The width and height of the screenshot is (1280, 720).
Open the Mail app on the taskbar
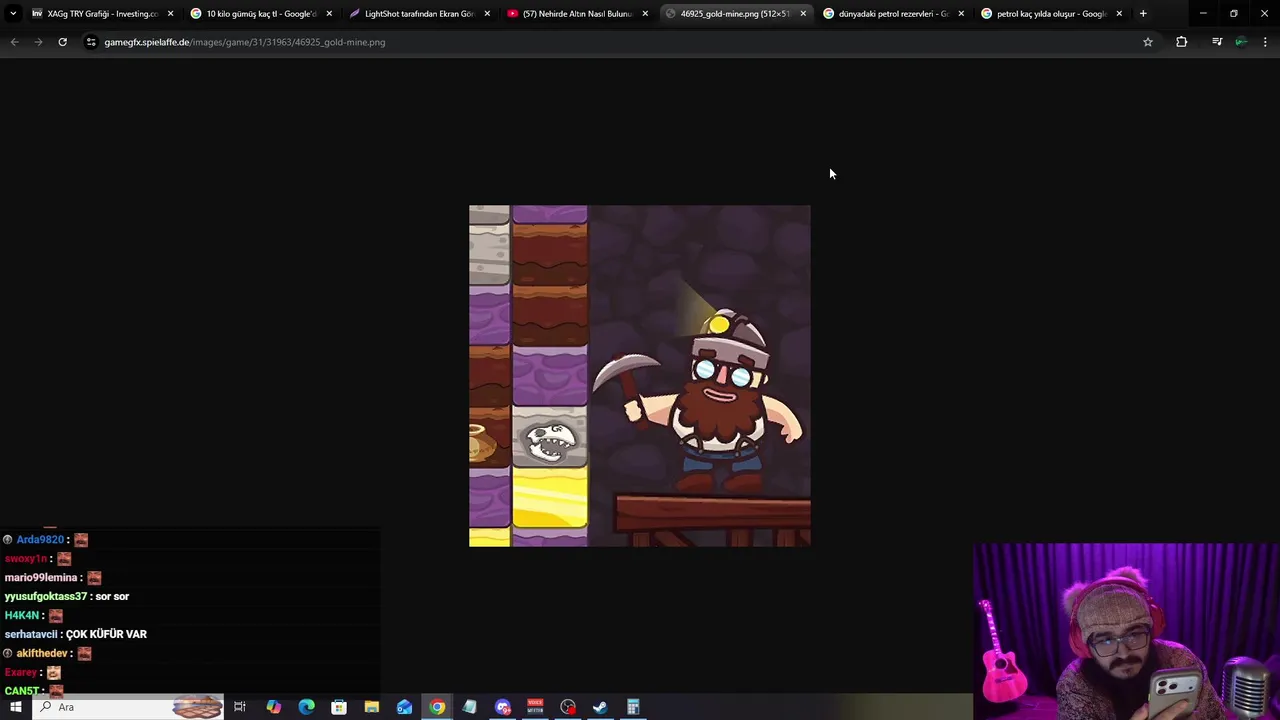click(404, 707)
